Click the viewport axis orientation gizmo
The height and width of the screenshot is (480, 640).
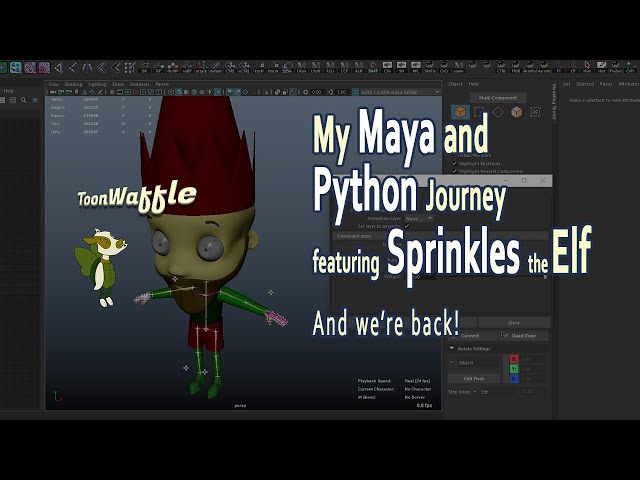pyautogui.click(x=57, y=396)
